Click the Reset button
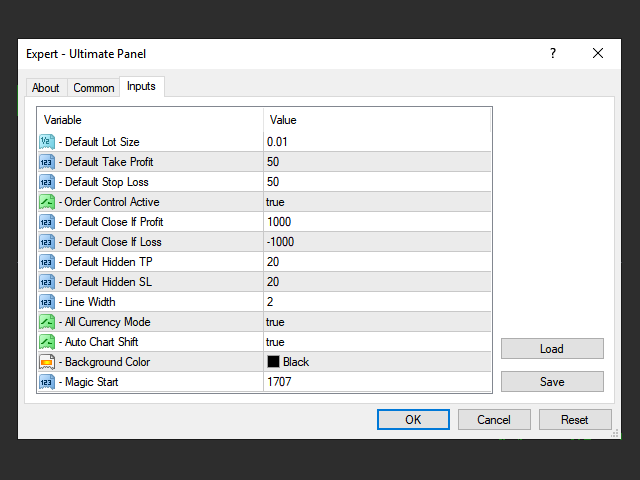The image size is (640, 480). coord(575,420)
